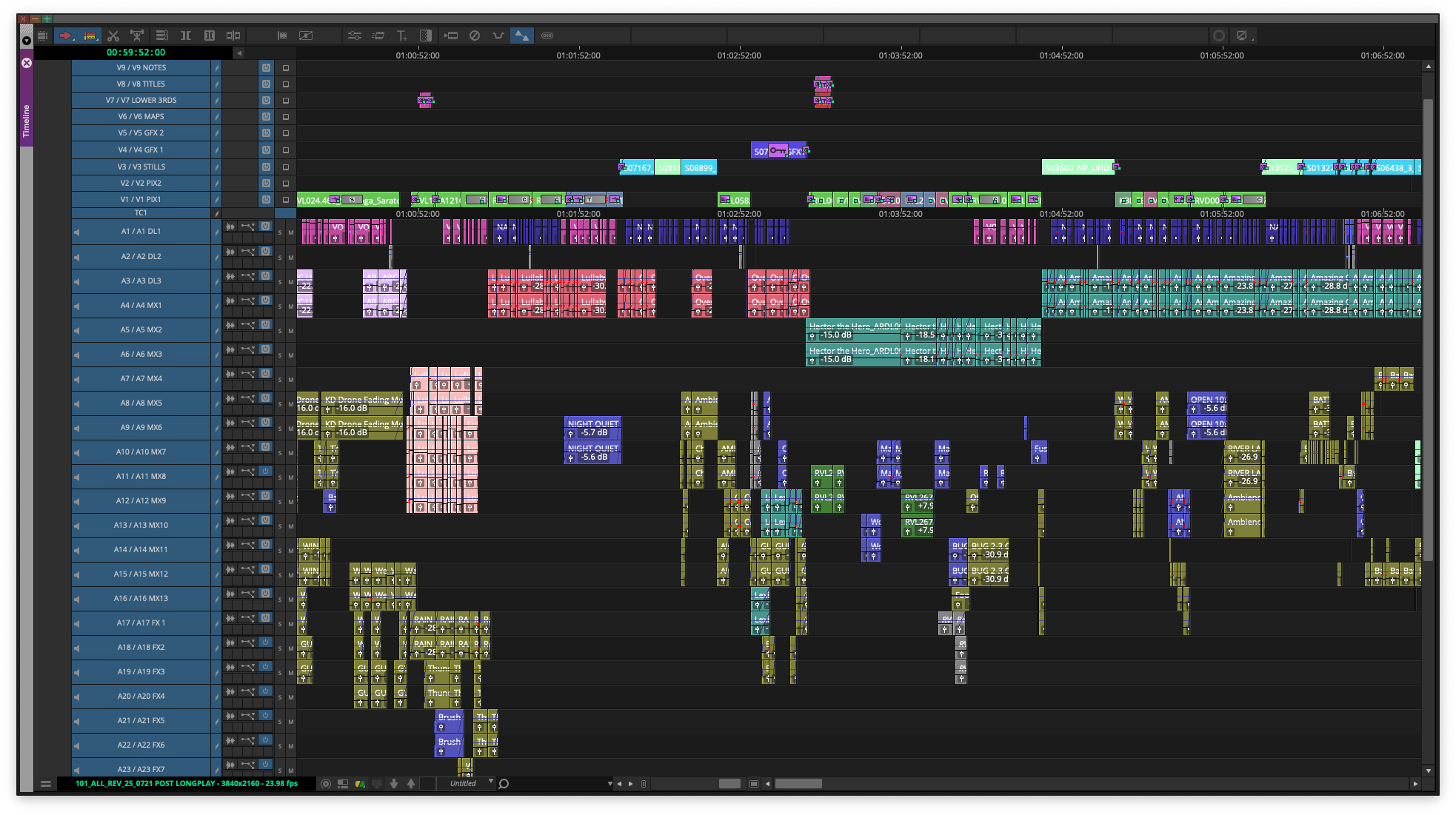Open the Timeline fast menu hamburger at bottom left
Screen dimensions: 1456x815
46,784
